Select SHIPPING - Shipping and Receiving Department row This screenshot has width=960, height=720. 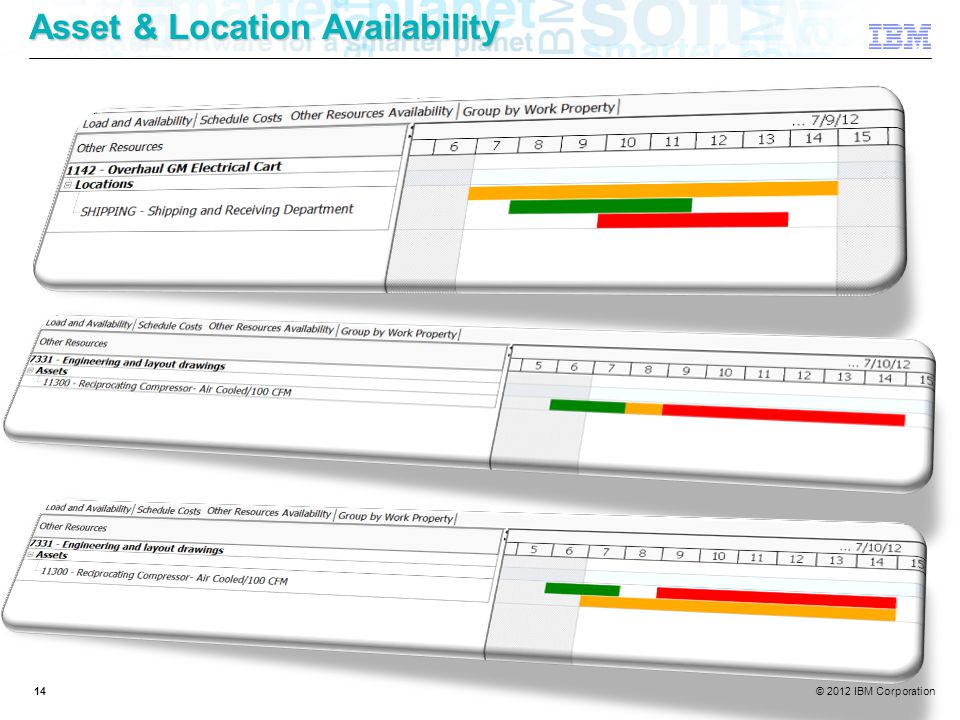(x=217, y=210)
